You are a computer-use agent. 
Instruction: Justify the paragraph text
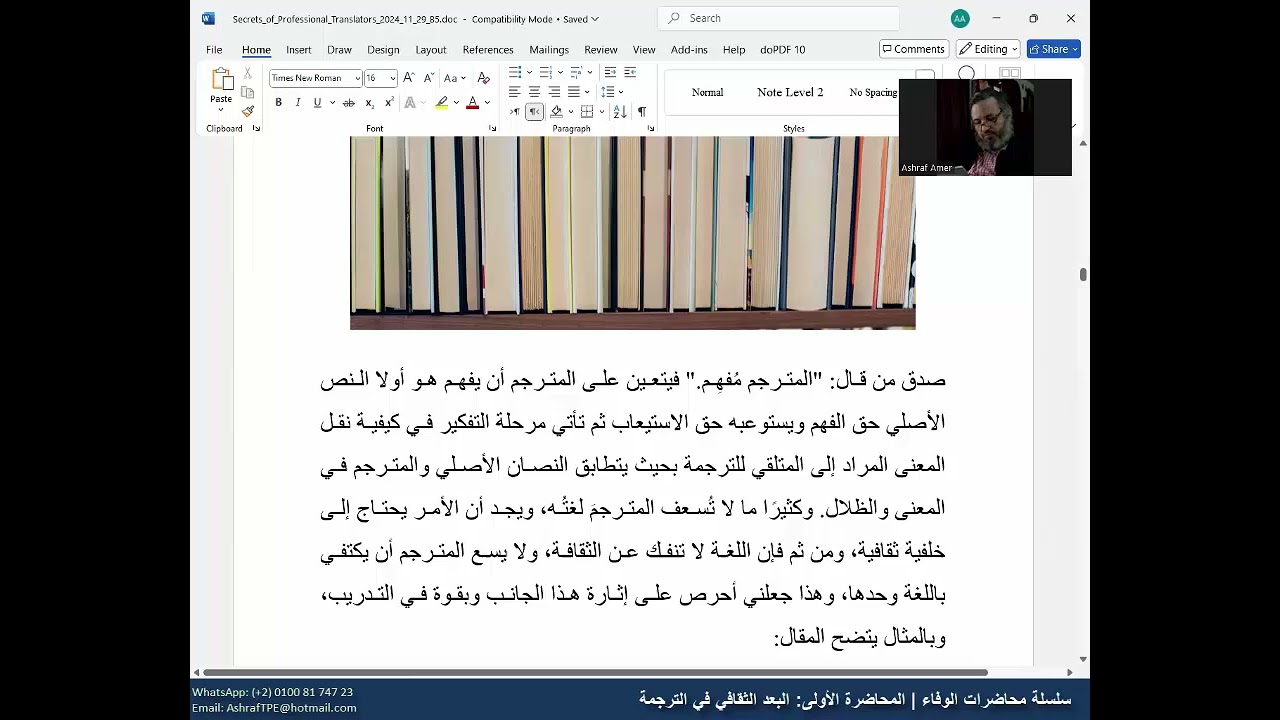click(574, 92)
